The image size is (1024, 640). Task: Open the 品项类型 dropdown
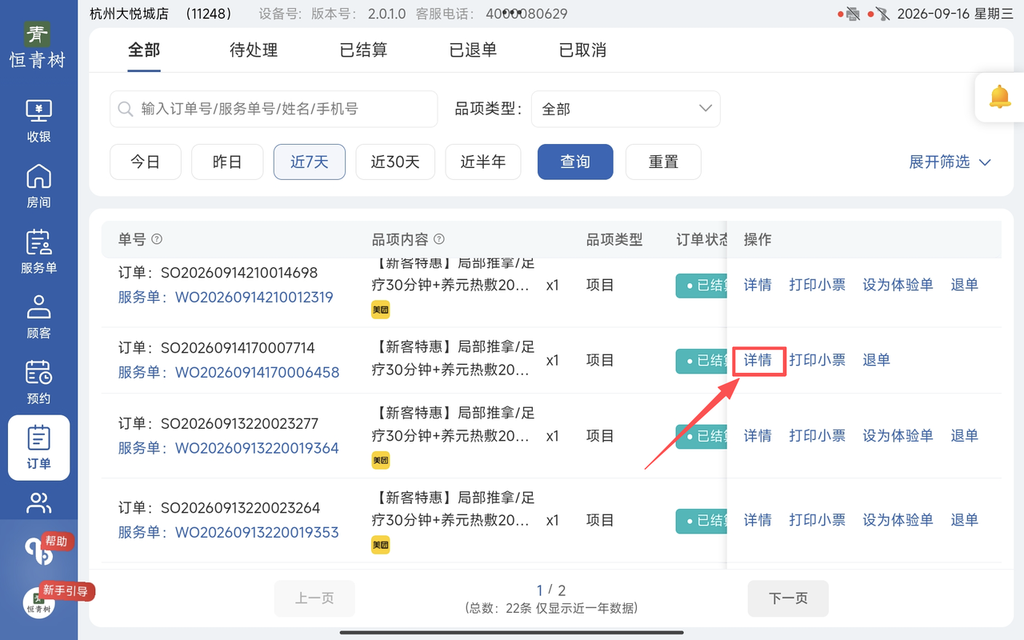[x=626, y=109]
